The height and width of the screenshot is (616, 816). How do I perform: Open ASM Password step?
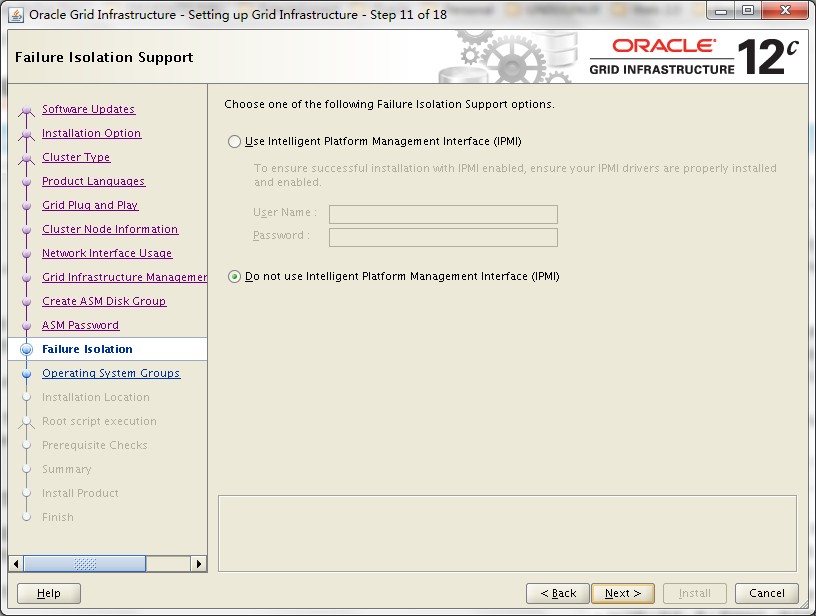[81, 325]
